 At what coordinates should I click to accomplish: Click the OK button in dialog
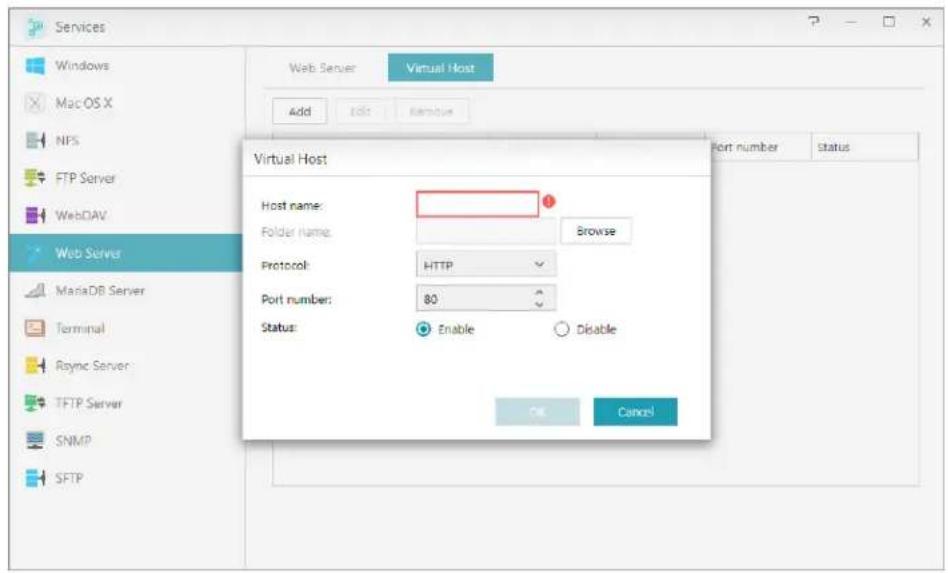click(537, 412)
